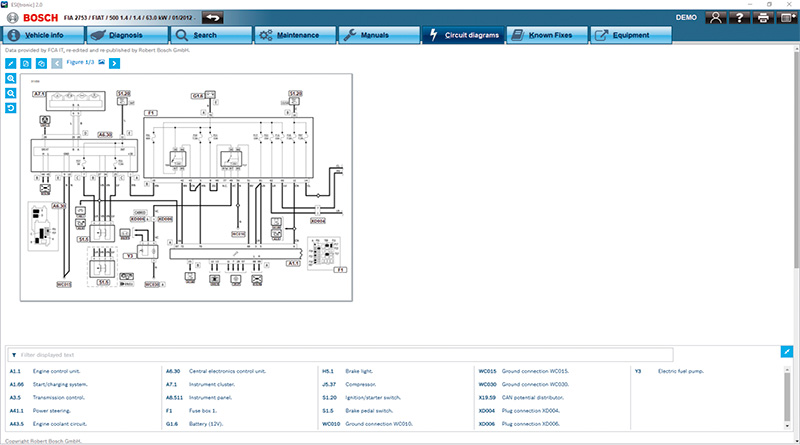The height and width of the screenshot is (445, 800).
Task: Click the Figure 1/3 label
Action: point(80,62)
